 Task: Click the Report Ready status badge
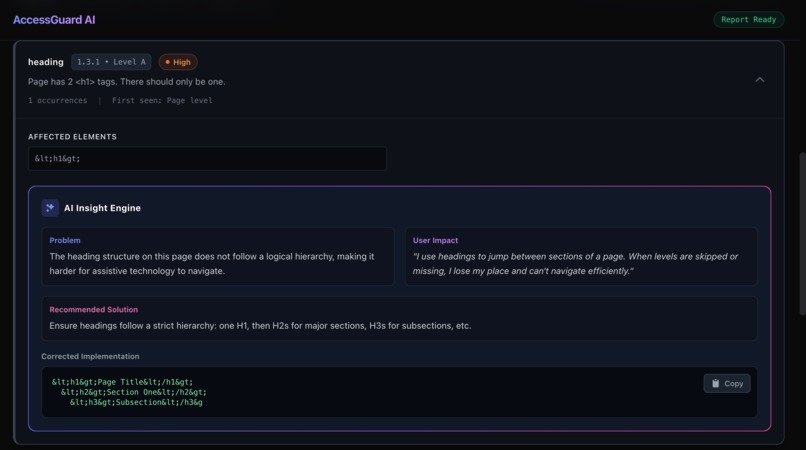(748, 20)
